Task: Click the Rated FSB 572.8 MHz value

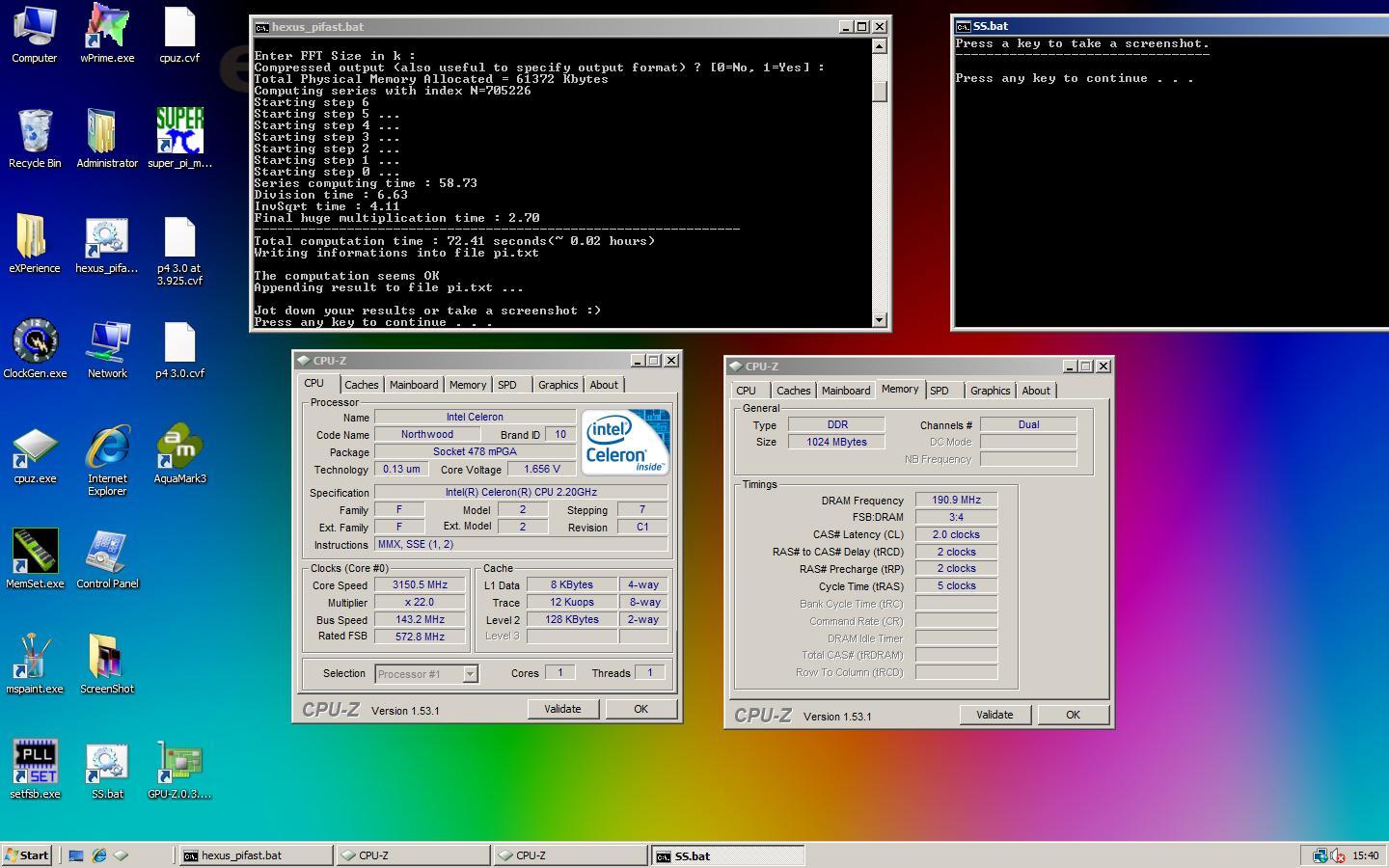Action: click(x=421, y=637)
